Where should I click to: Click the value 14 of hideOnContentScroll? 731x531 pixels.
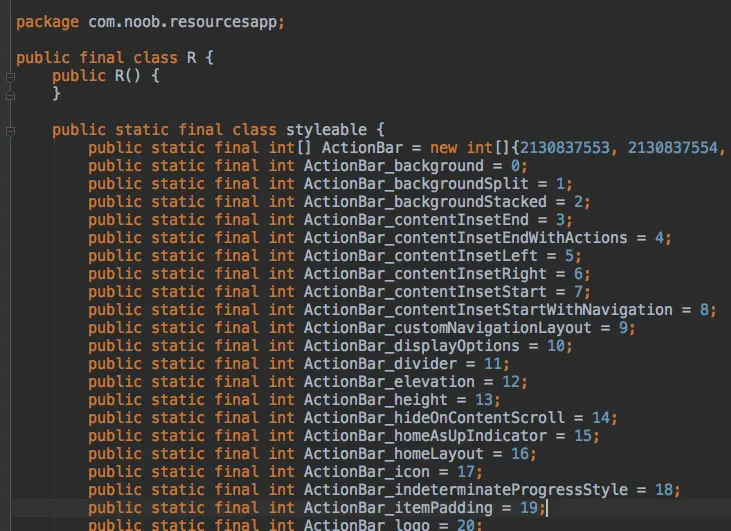pyautogui.click(x=601, y=418)
